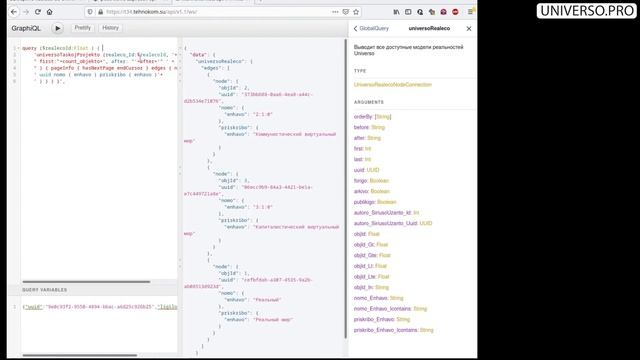Viewport: 640px width, 360px height.
Task: Open String type of priskribo_Enhavo_Icontains argument
Action: (x=427, y=330)
